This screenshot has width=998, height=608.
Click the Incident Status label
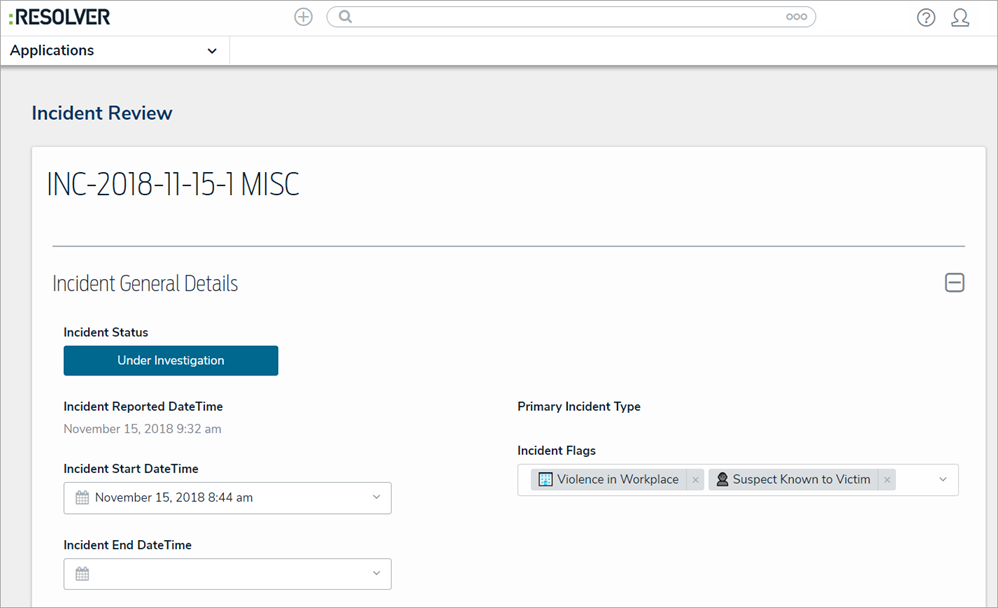pos(106,332)
